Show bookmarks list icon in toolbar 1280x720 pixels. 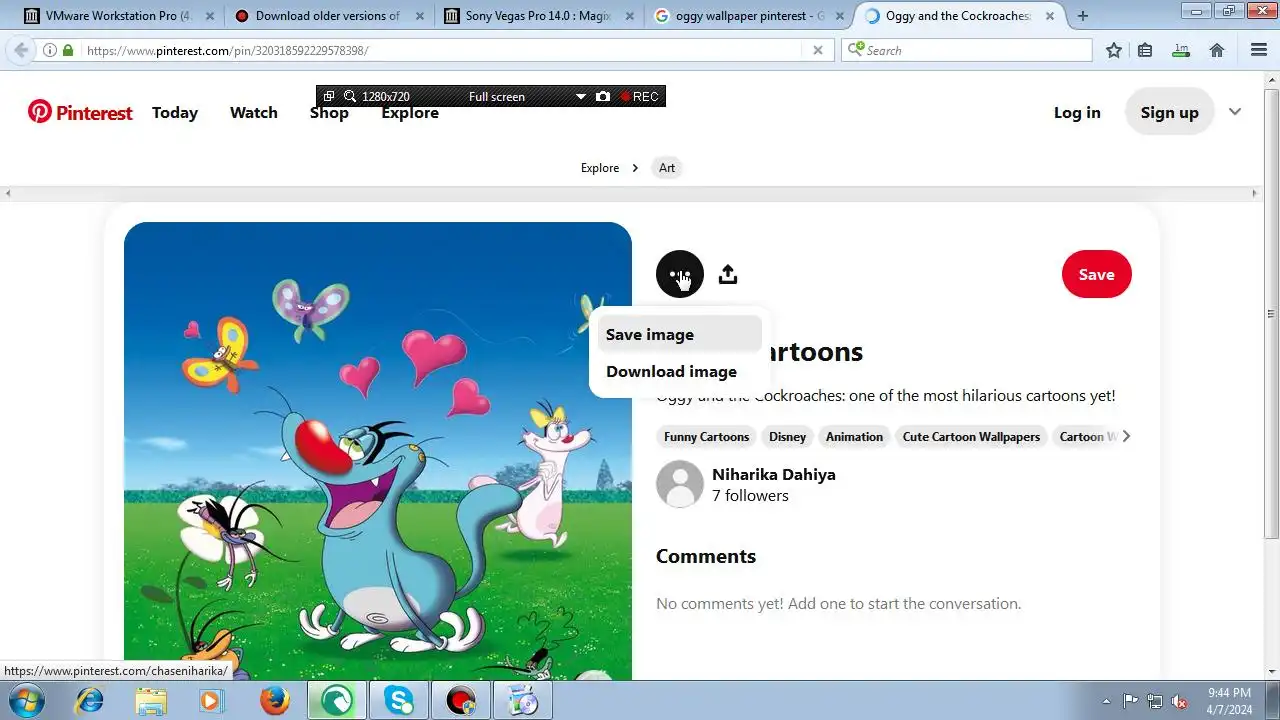tap(1146, 50)
